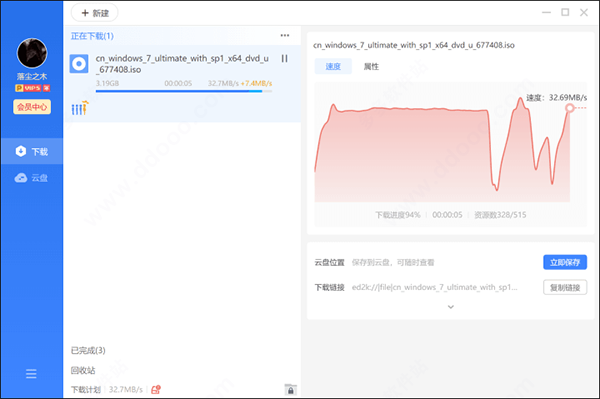The height and width of the screenshot is (399, 600).
Task: Open 回收站 recycle bin
Action: pos(83,370)
